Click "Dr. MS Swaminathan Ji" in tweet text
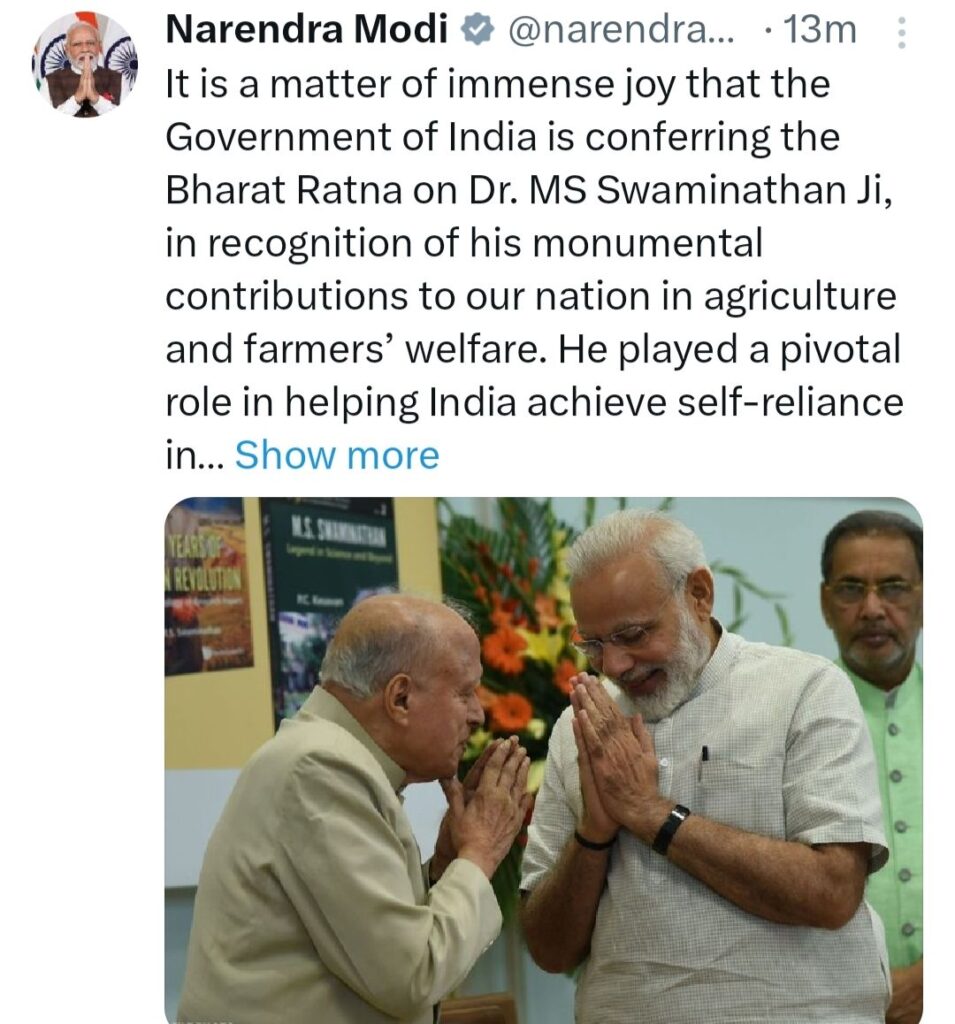This screenshot has height=1024, width=955. tap(679, 191)
